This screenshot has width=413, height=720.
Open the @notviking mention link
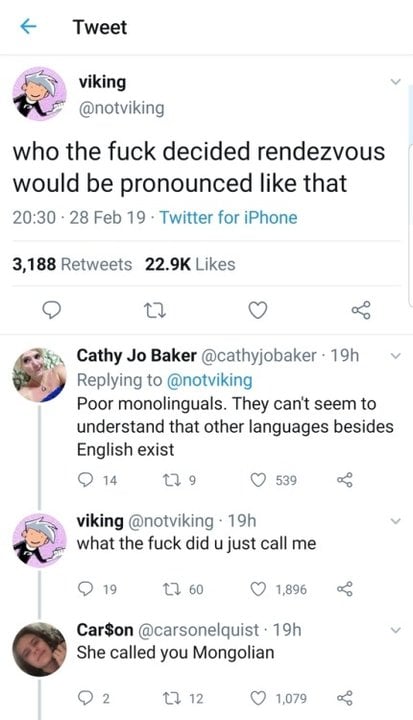coord(209,380)
